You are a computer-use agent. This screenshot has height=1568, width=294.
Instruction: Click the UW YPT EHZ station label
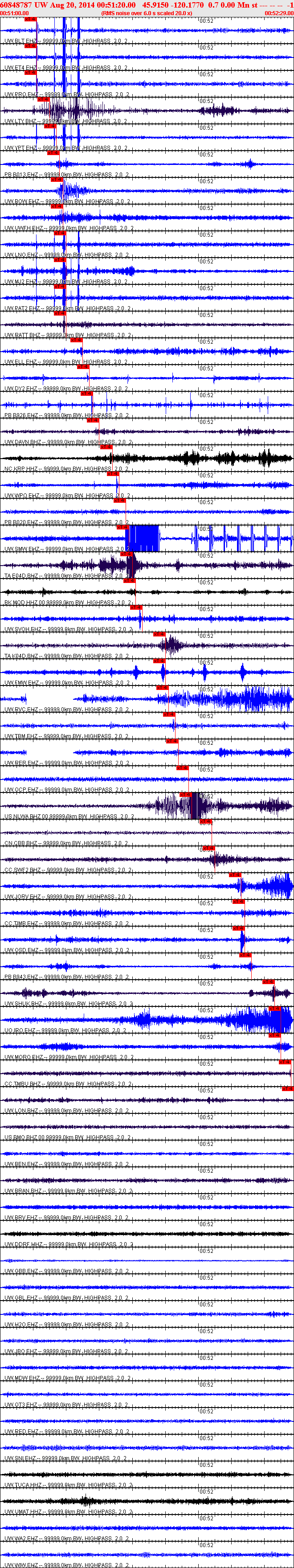66,148
